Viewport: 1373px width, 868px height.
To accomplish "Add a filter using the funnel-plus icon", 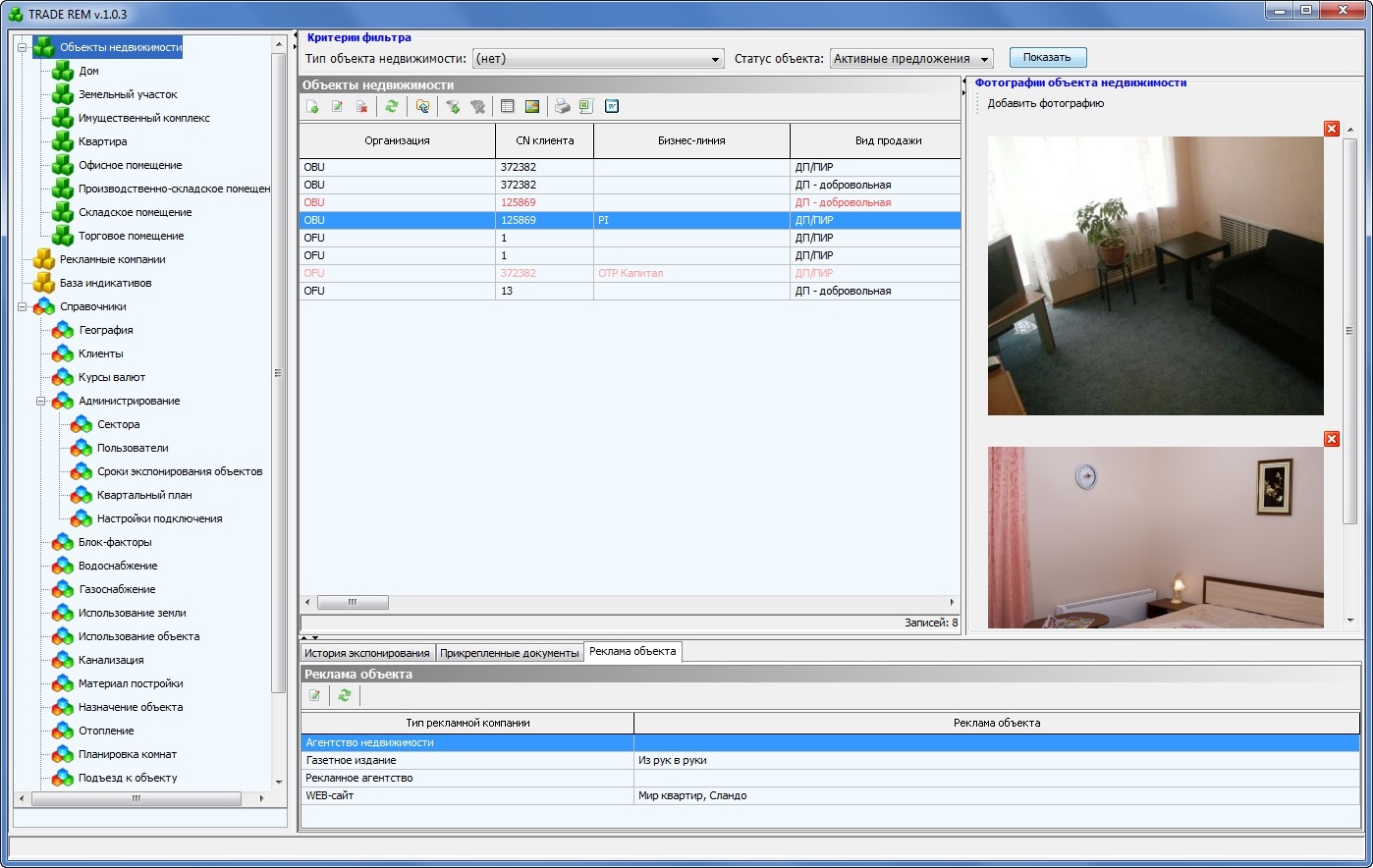I will pyautogui.click(x=453, y=106).
